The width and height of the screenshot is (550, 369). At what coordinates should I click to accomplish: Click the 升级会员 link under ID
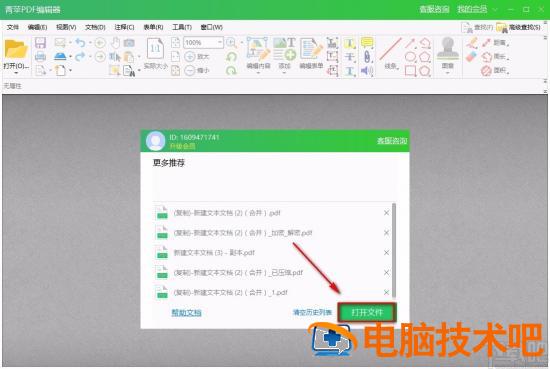[182, 146]
